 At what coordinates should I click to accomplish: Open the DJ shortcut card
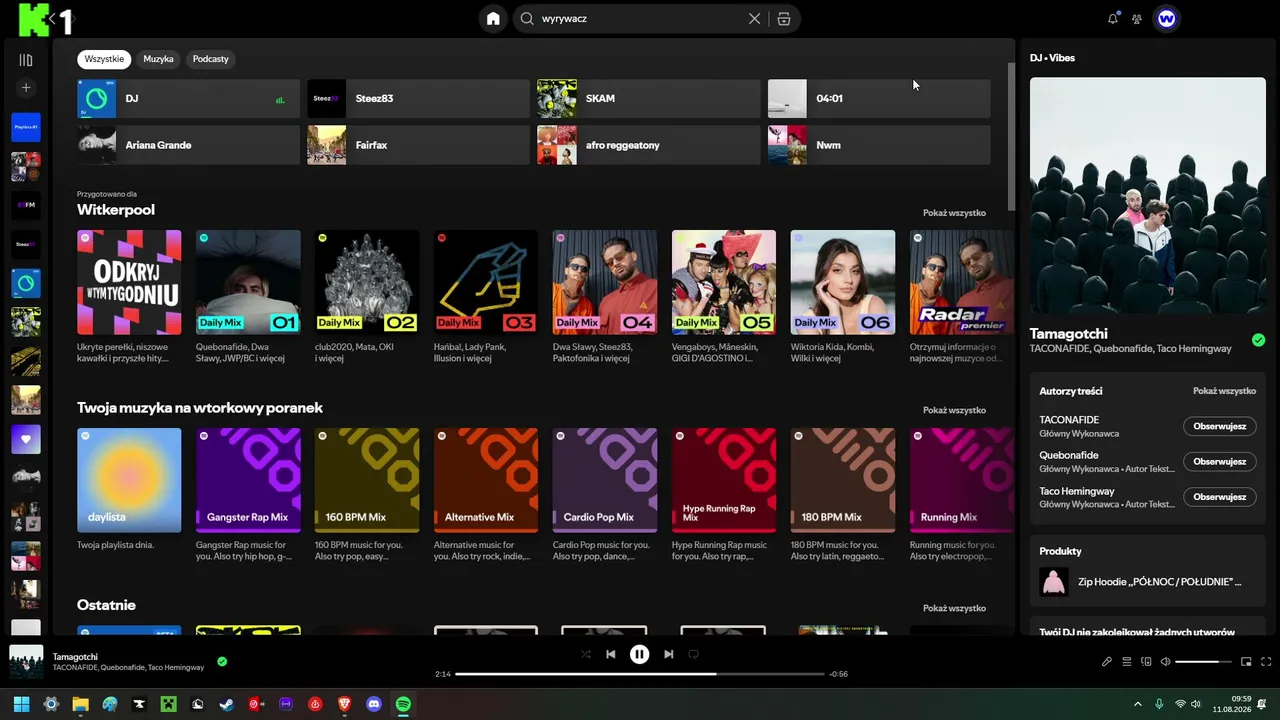tap(188, 99)
